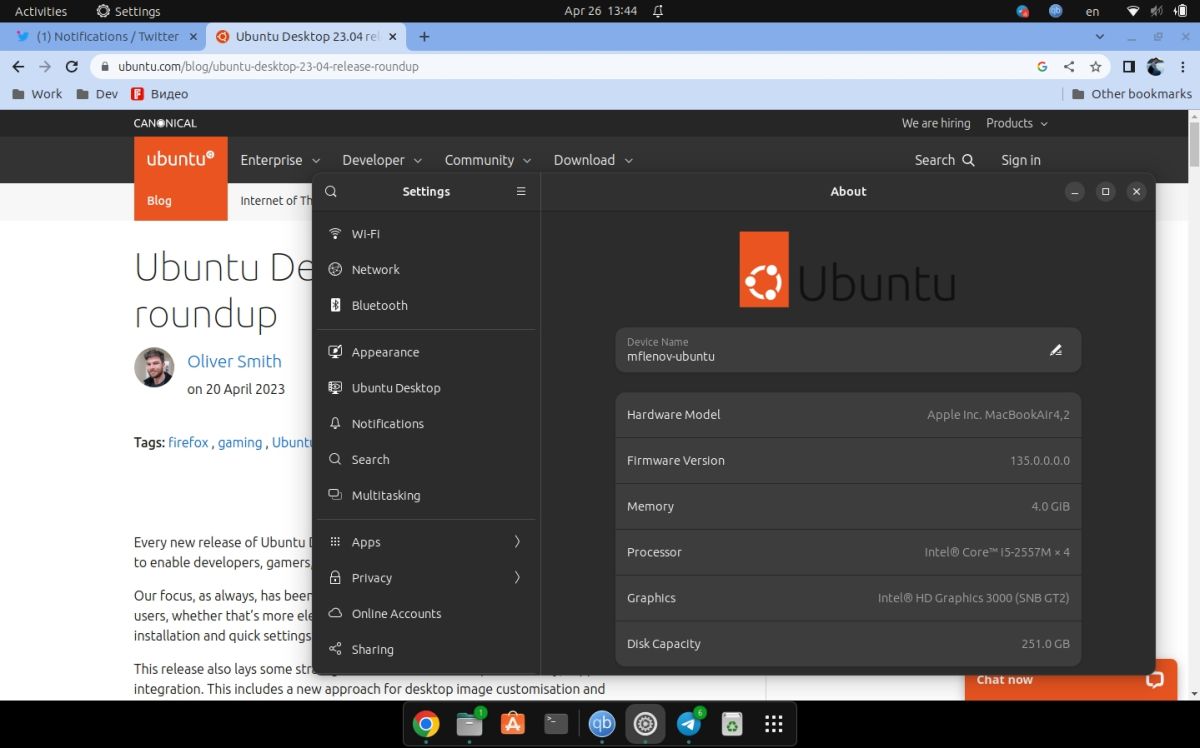The image size is (1200, 748).
Task: Open the Wi-Fi settings panel
Action: (x=426, y=234)
